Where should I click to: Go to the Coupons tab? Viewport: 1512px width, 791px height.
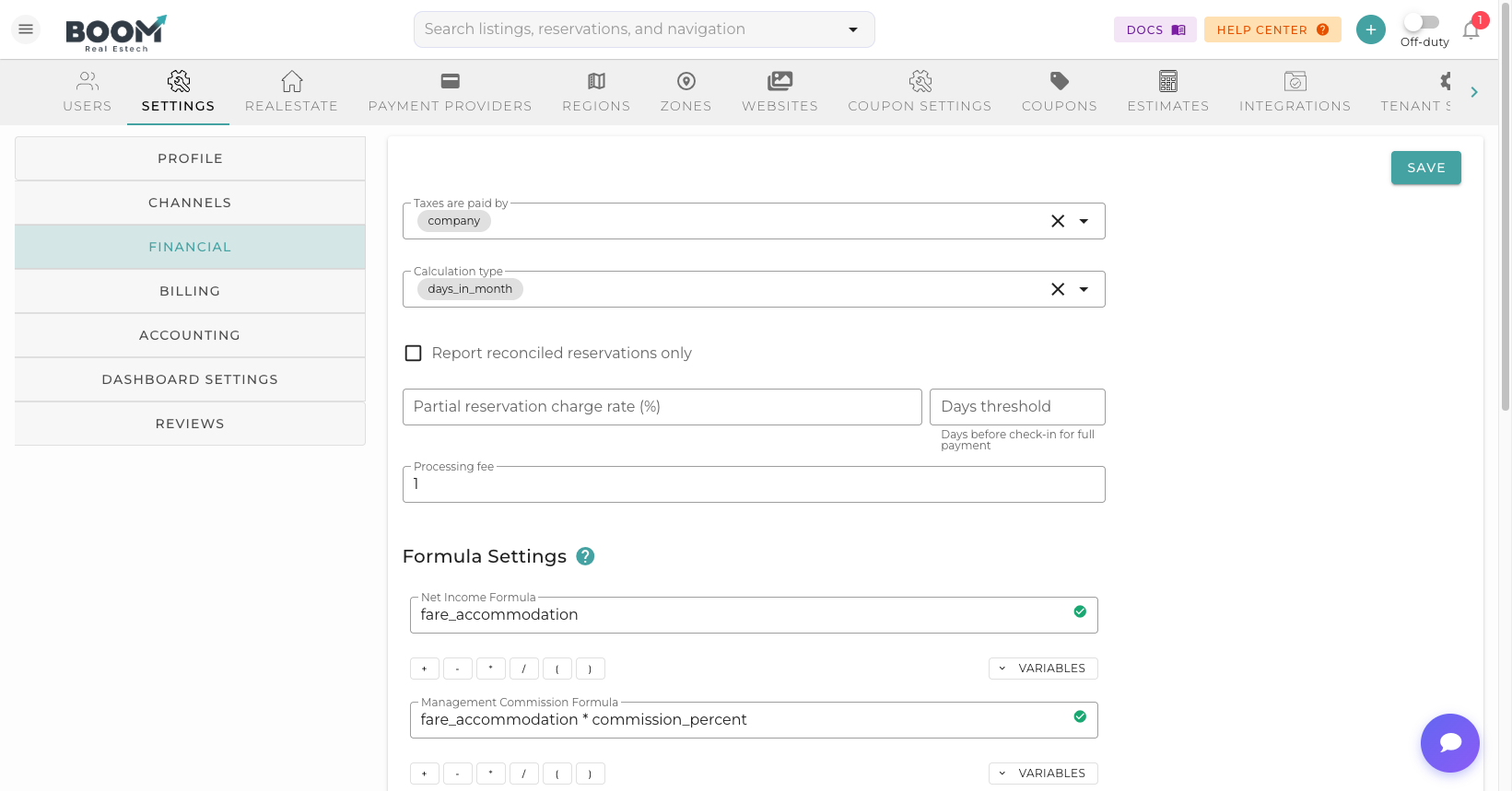(x=1060, y=92)
